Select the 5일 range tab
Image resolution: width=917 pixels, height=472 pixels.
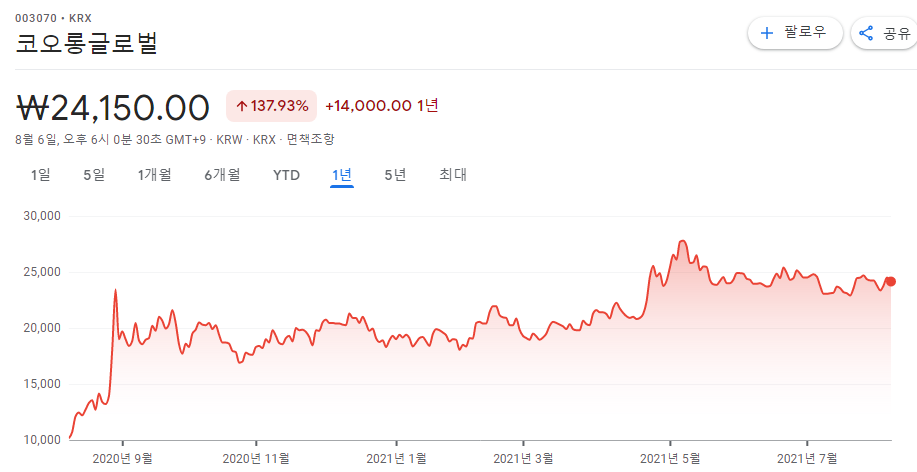point(94,175)
